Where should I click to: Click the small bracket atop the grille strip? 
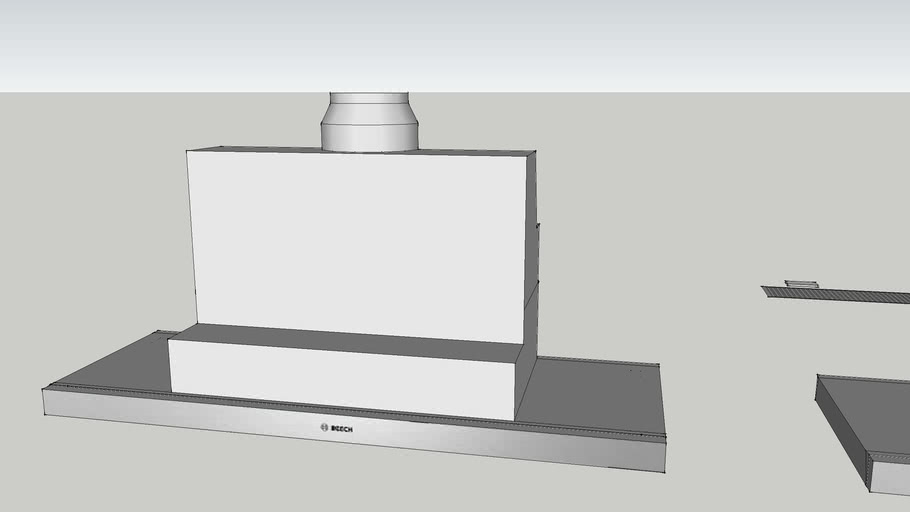(801, 284)
